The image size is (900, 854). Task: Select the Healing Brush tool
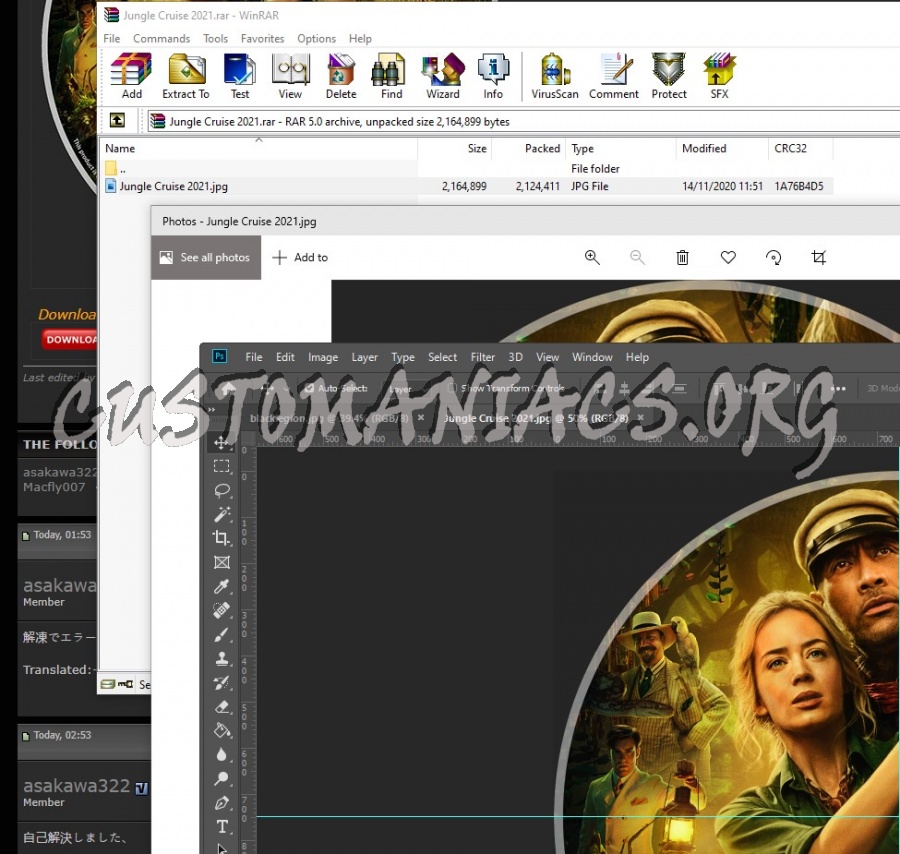click(222, 610)
